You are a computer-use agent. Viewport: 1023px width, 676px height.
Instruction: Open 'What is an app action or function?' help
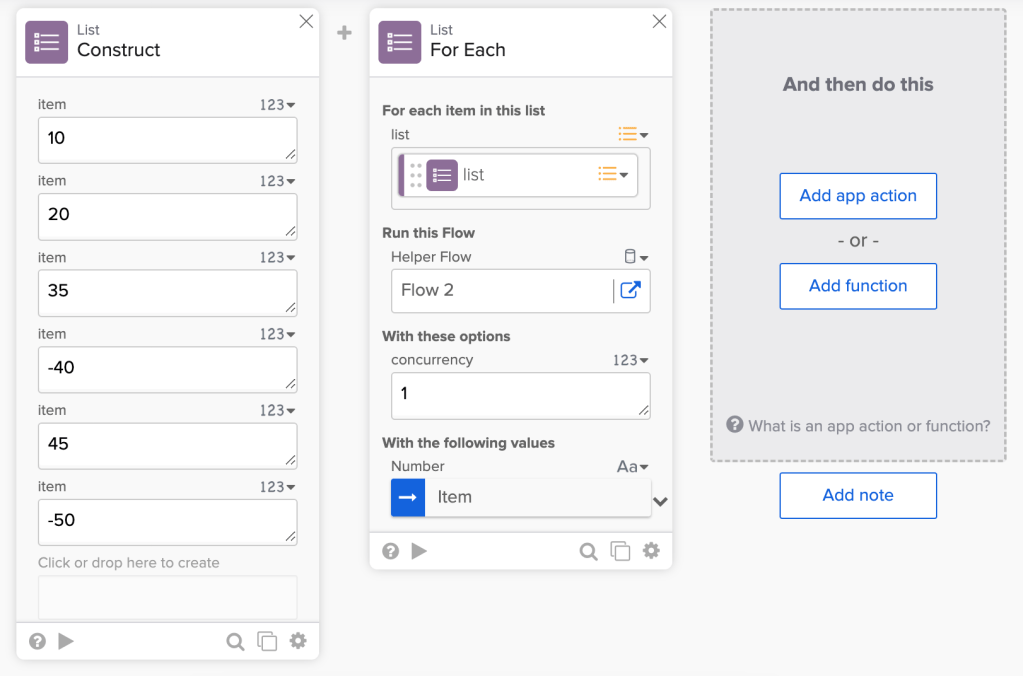pos(859,426)
